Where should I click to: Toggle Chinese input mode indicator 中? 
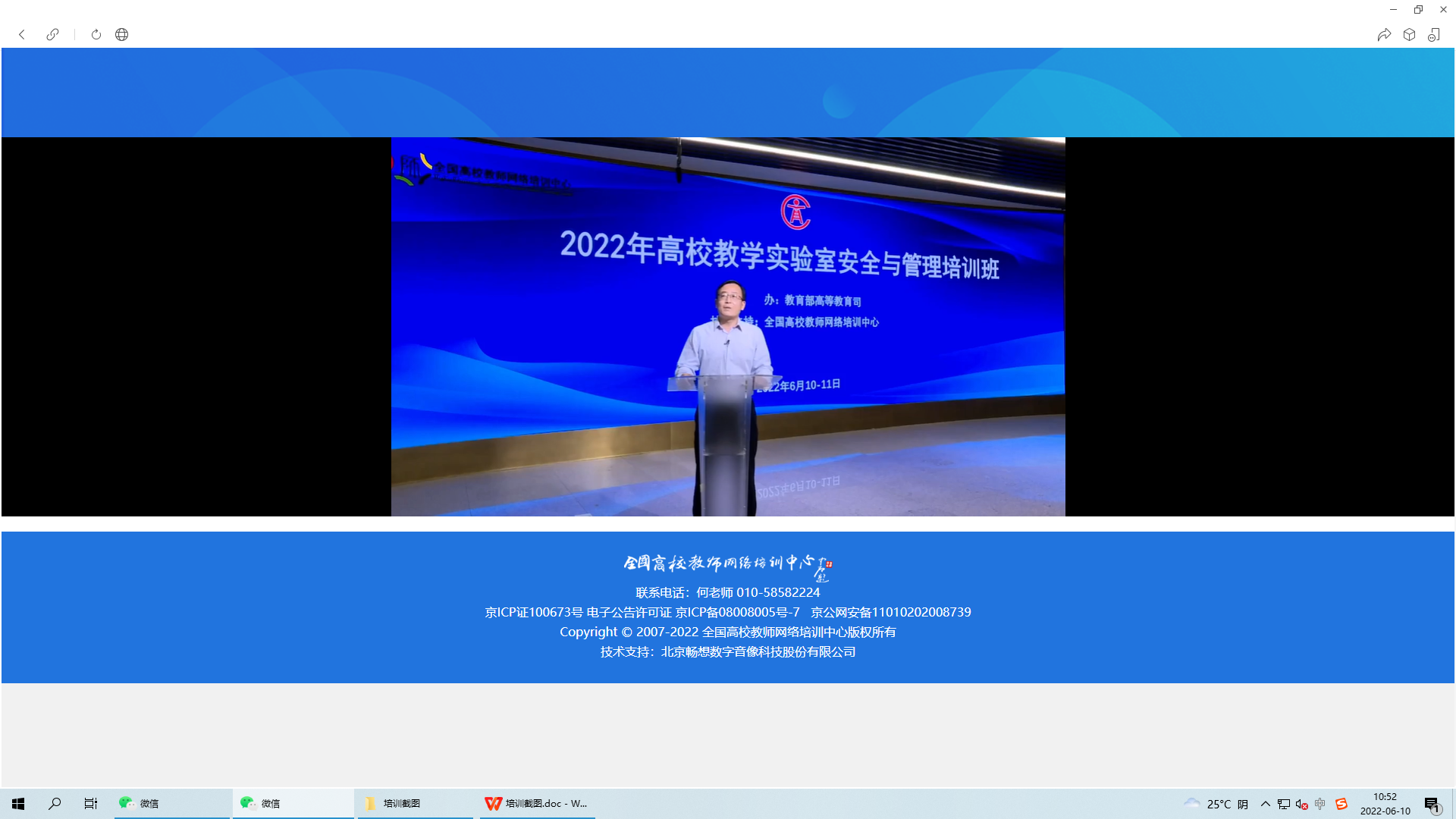(x=1320, y=804)
